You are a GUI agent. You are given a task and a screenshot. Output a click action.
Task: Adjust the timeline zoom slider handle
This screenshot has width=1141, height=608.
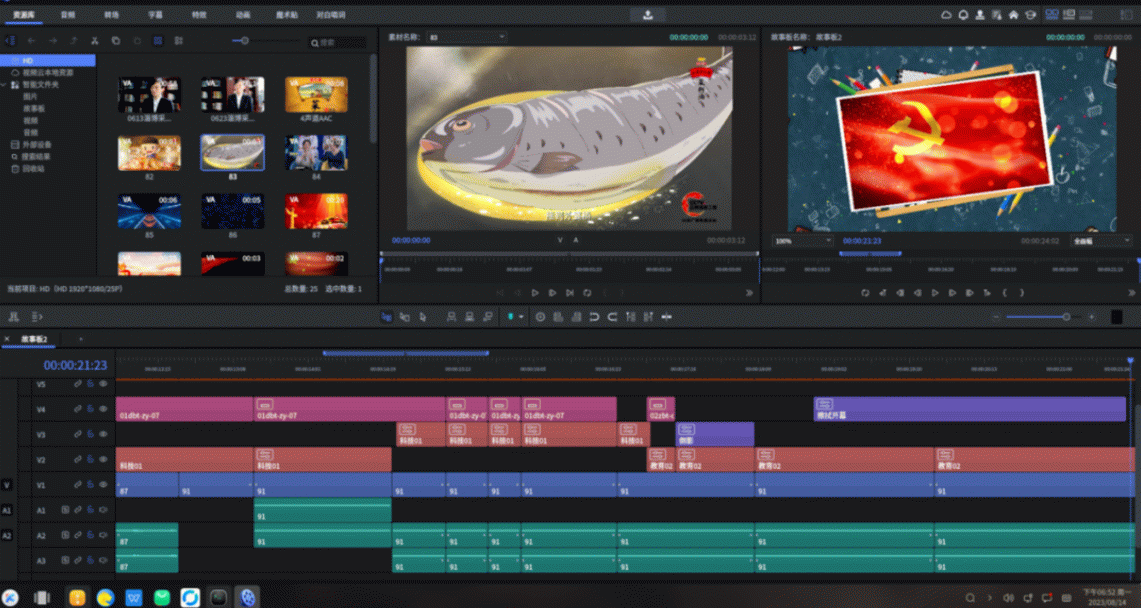[x=1066, y=317]
